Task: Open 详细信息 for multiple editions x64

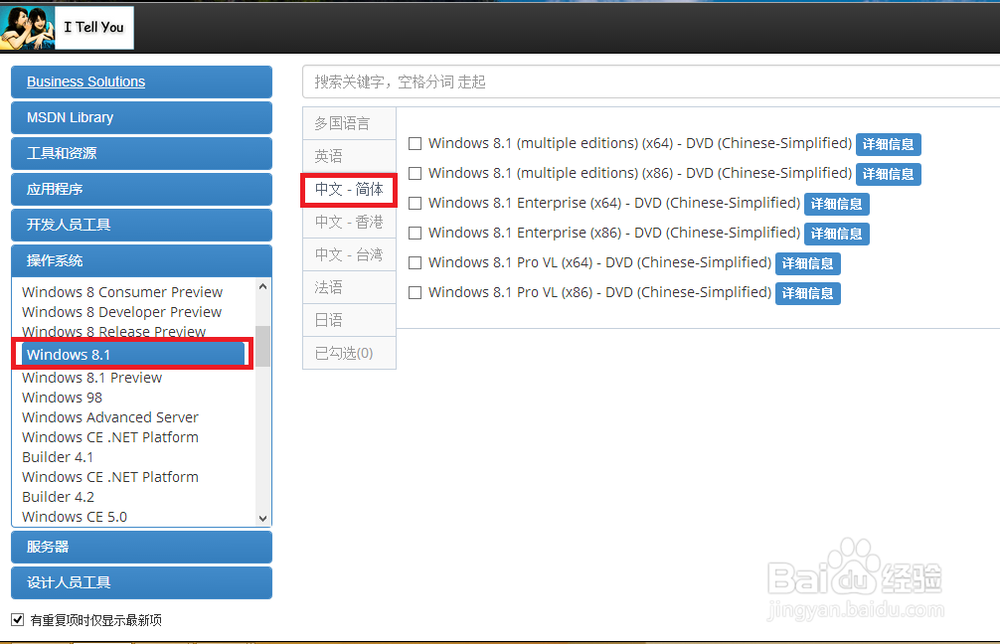Action: (888, 144)
